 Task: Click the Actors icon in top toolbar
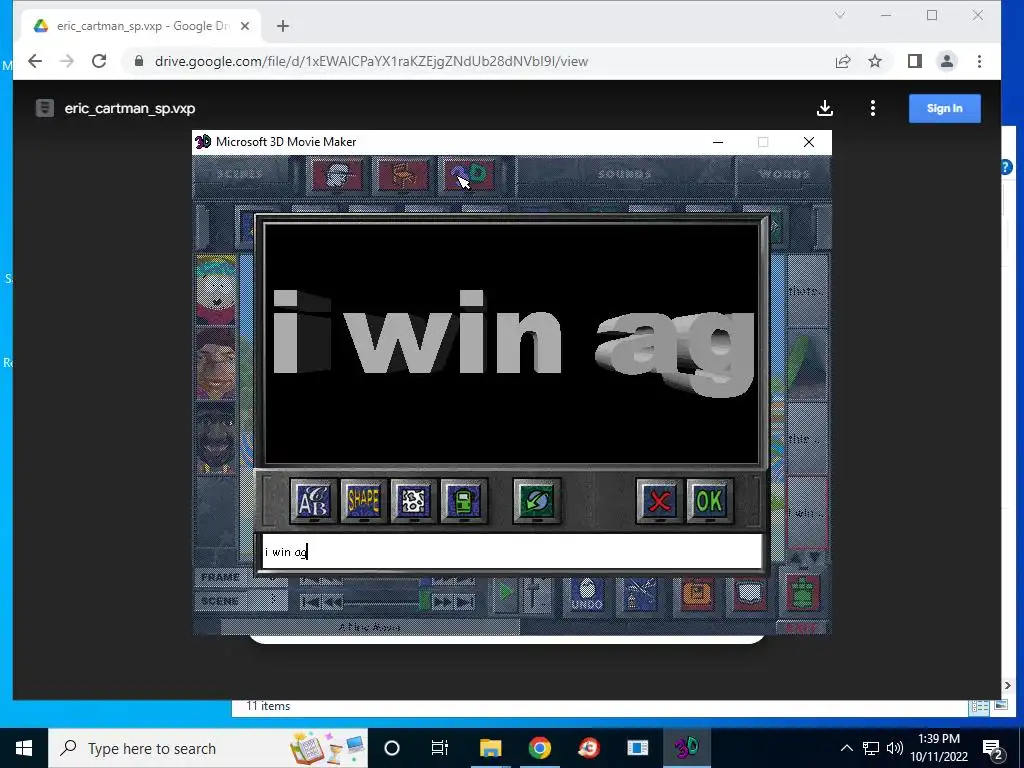click(337, 175)
